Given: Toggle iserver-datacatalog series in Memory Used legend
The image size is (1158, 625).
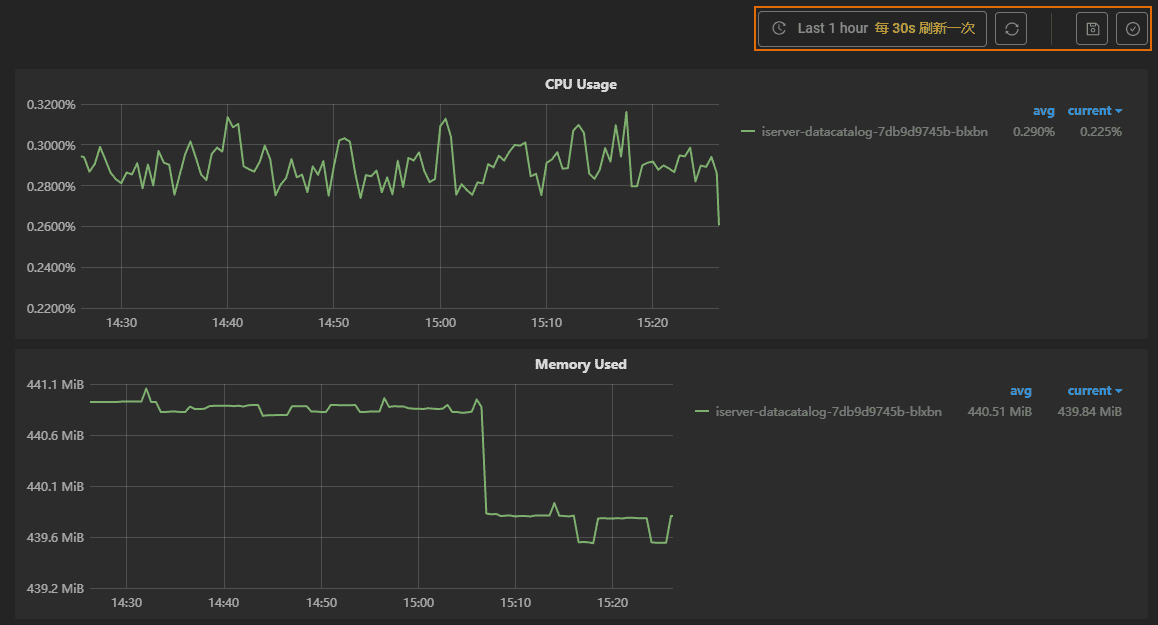Looking at the screenshot, I should [x=828, y=411].
